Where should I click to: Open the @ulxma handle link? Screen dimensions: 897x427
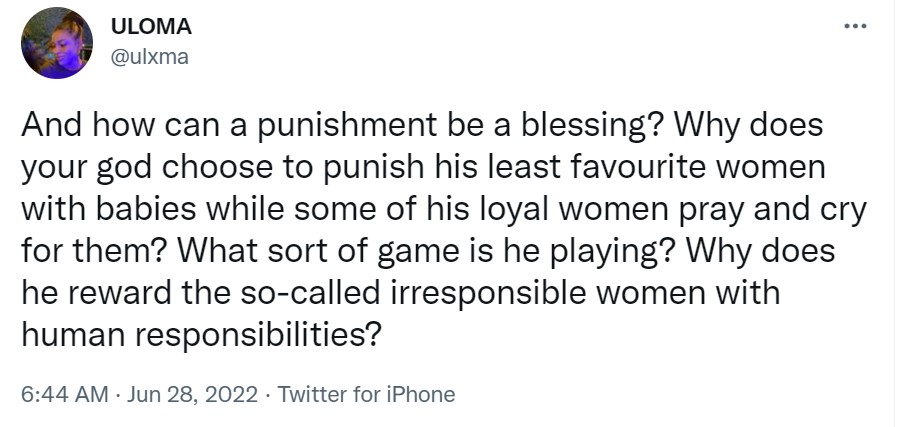[149, 57]
